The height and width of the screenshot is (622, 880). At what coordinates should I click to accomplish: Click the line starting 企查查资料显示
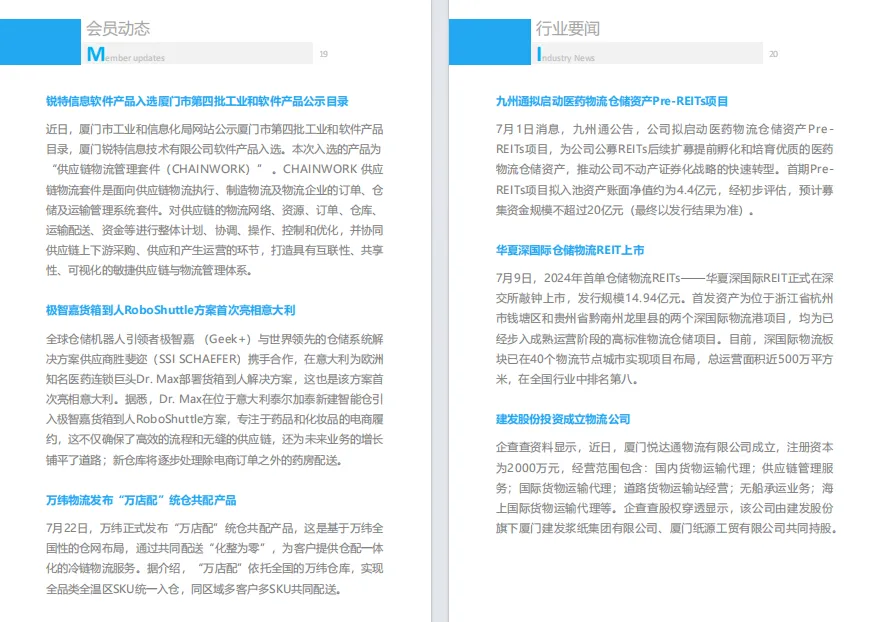click(x=664, y=447)
